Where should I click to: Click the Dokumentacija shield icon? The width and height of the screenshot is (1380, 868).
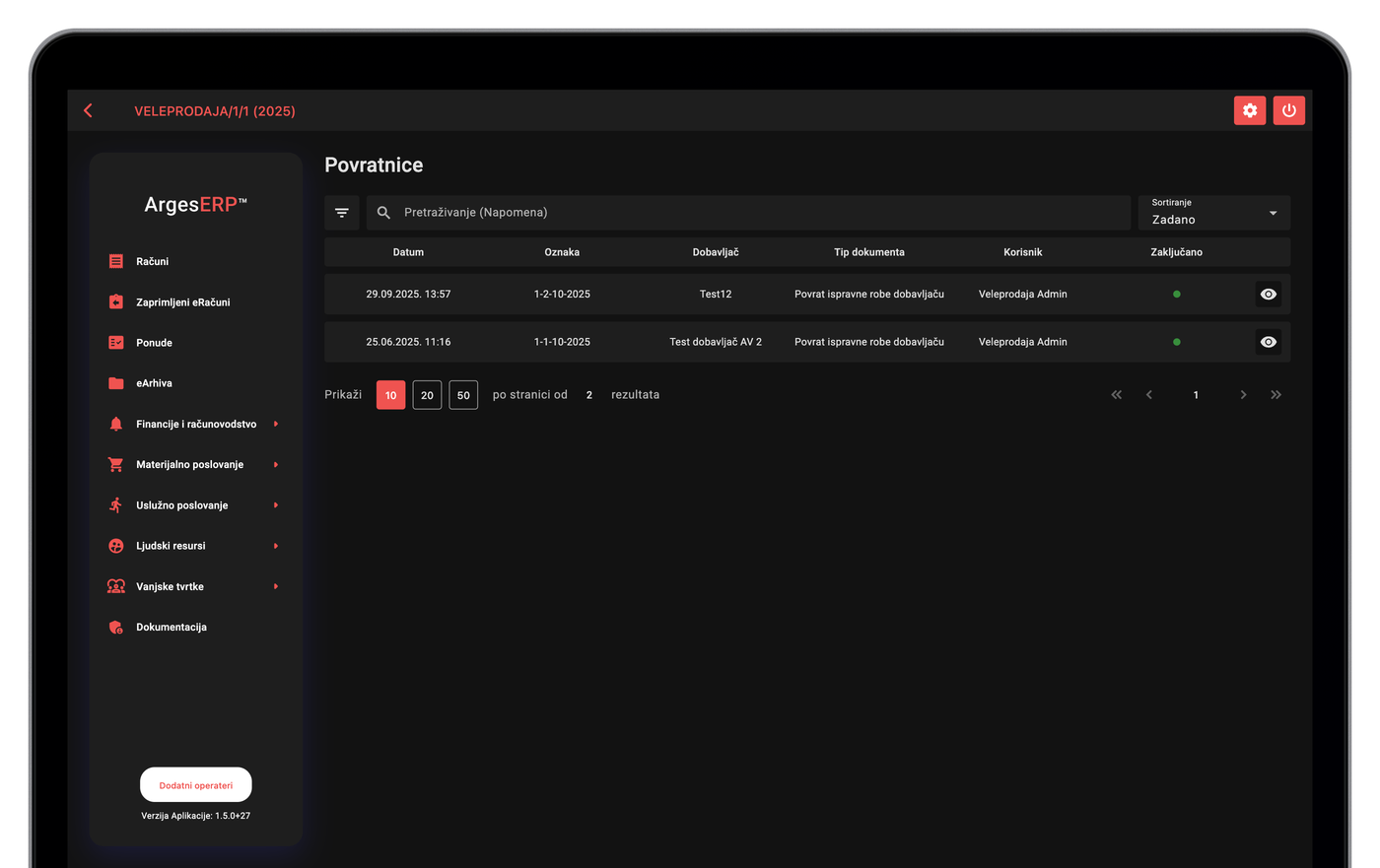116,627
